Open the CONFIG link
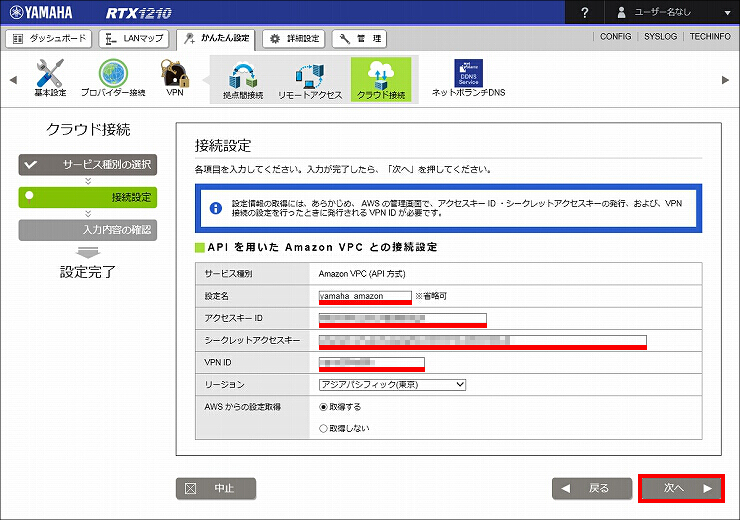Viewport: 740px width, 520px height. pyautogui.click(x=615, y=36)
